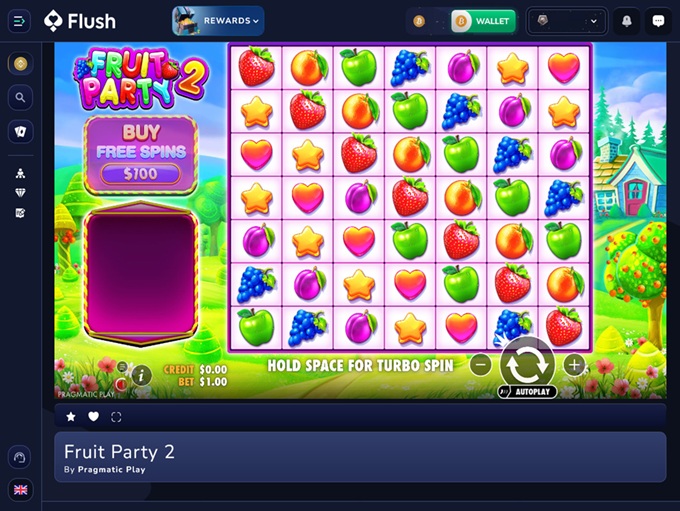This screenshot has height=511, width=680.
Task: Increase bet with the plus button
Action: tap(574, 365)
